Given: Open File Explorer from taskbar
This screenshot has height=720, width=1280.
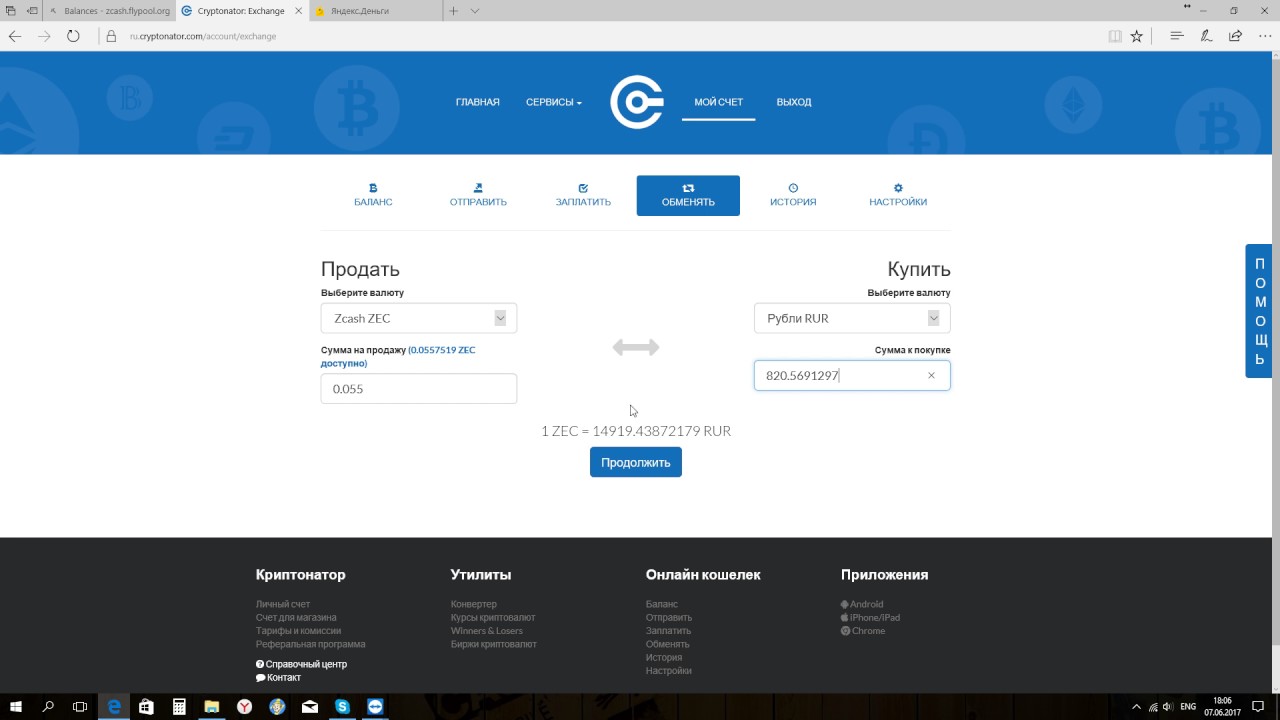Looking at the screenshot, I should (x=212, y=706).
